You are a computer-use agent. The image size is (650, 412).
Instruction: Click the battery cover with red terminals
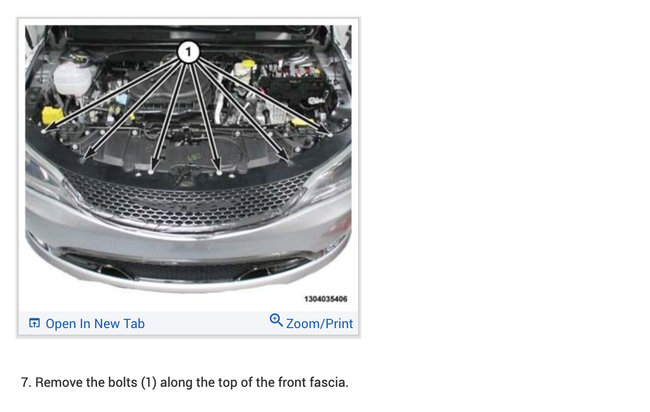pyautogui.click(x=296, y=90)
